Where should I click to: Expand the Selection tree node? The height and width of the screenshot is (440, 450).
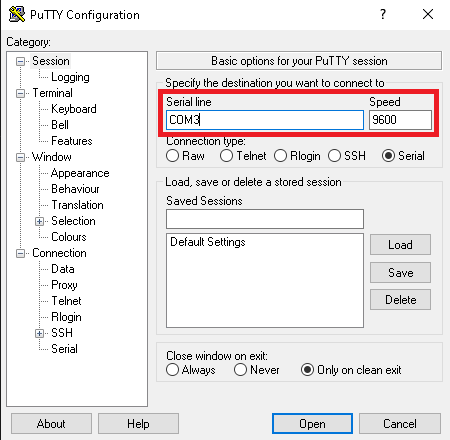39,221
